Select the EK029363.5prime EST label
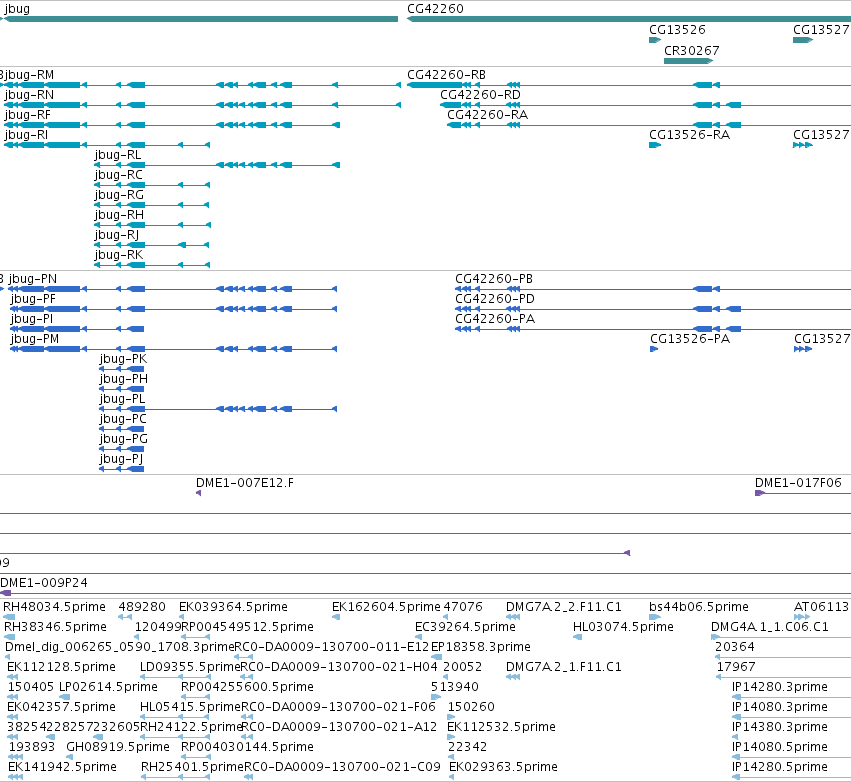The height and width of the screenshot is (782, 851). [503, 767]
